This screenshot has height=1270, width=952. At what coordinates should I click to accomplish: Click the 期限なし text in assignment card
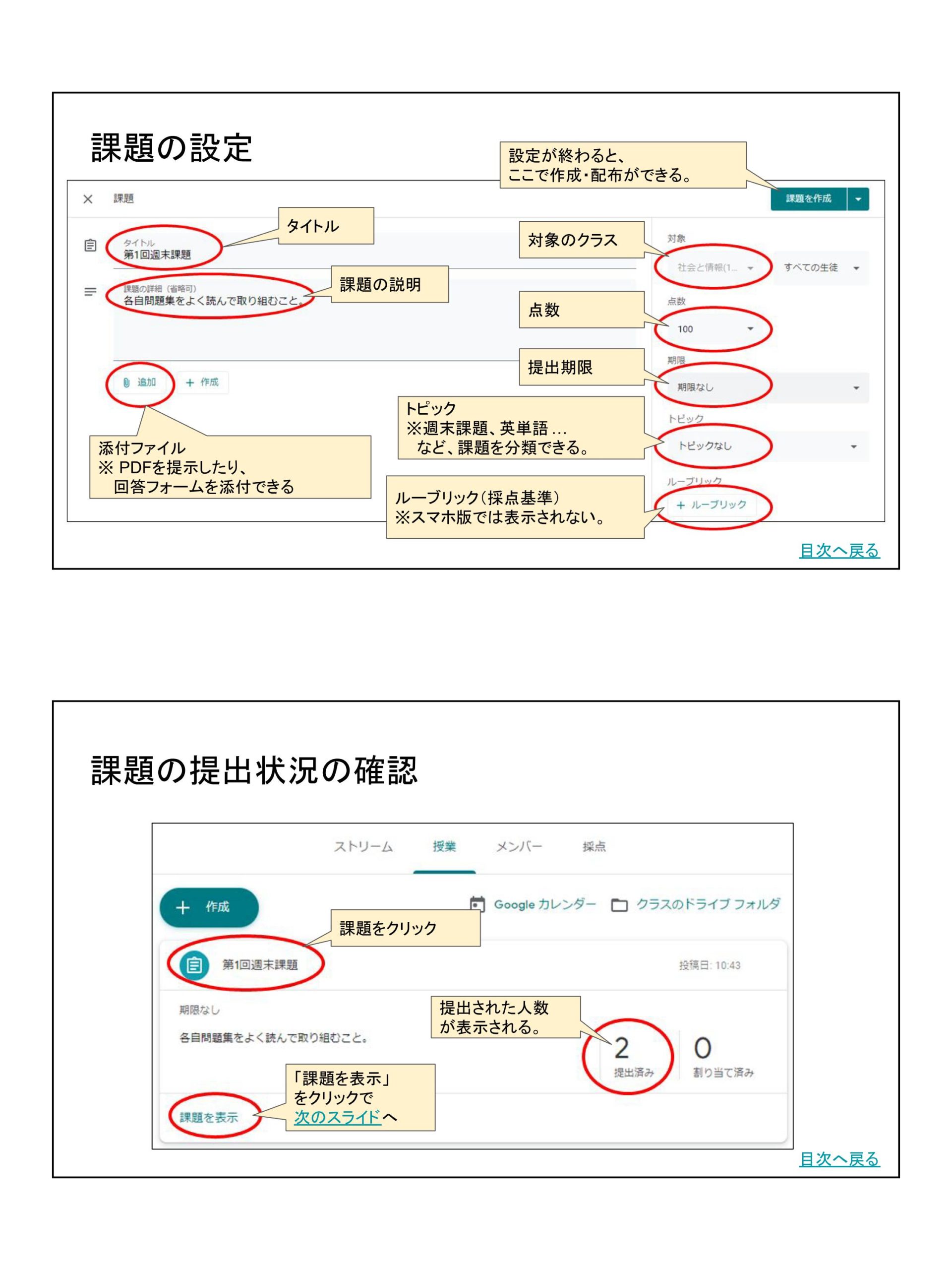pyautogui.click(x=199, y=1010)
